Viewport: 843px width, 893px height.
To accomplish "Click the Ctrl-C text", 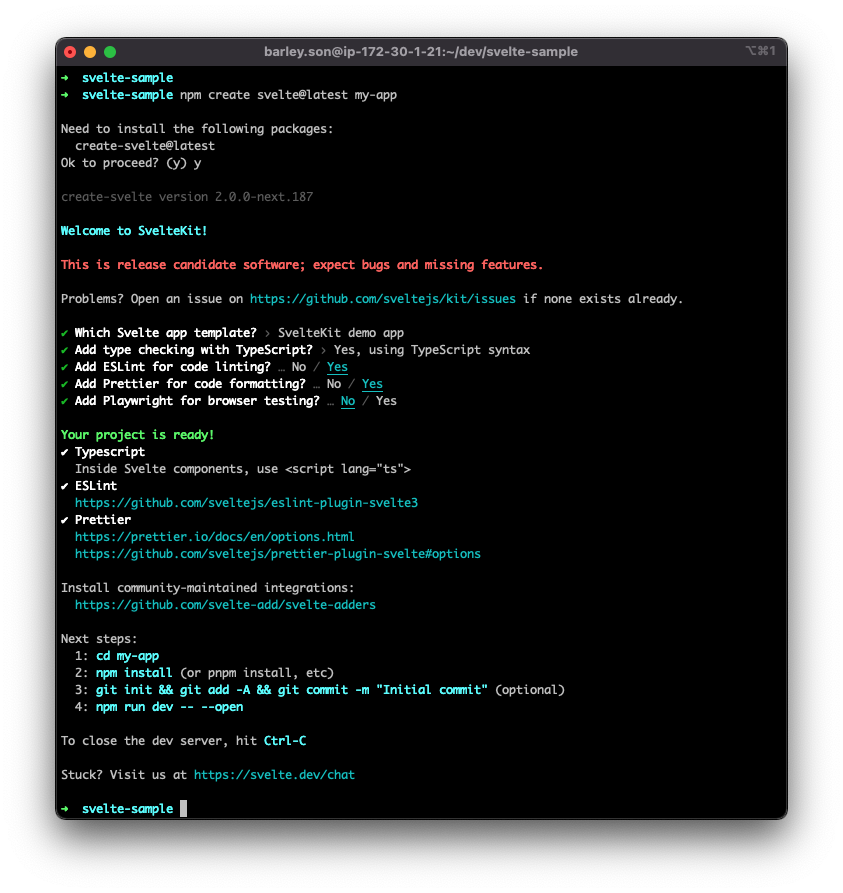I will coord(285,741).
